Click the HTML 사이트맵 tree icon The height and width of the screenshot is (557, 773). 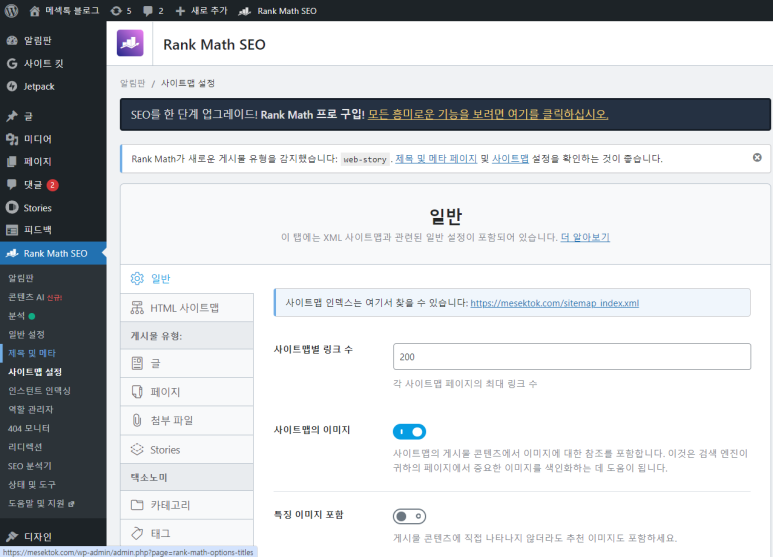[x=137, y=308]
